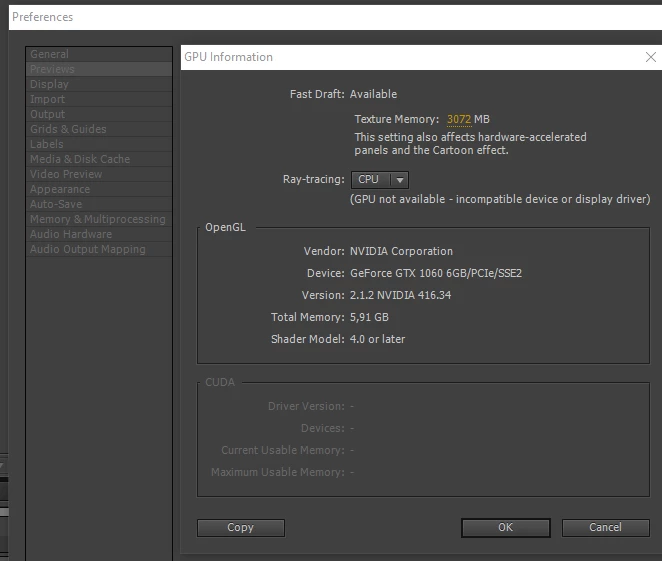662x561 pixels.
Task: Click the 'GeForce GTX 1060 6GB/PCIe/SSE2' device text
Action: [436, 273]
